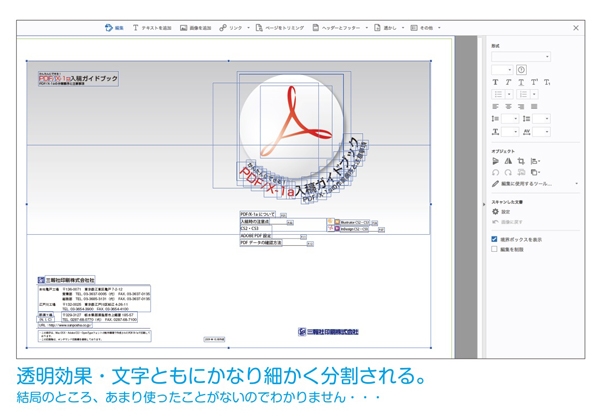Open the align objects menu
The height and width of the screenshot is (420, 600).
pyautogui.click(x=535, y=161)
